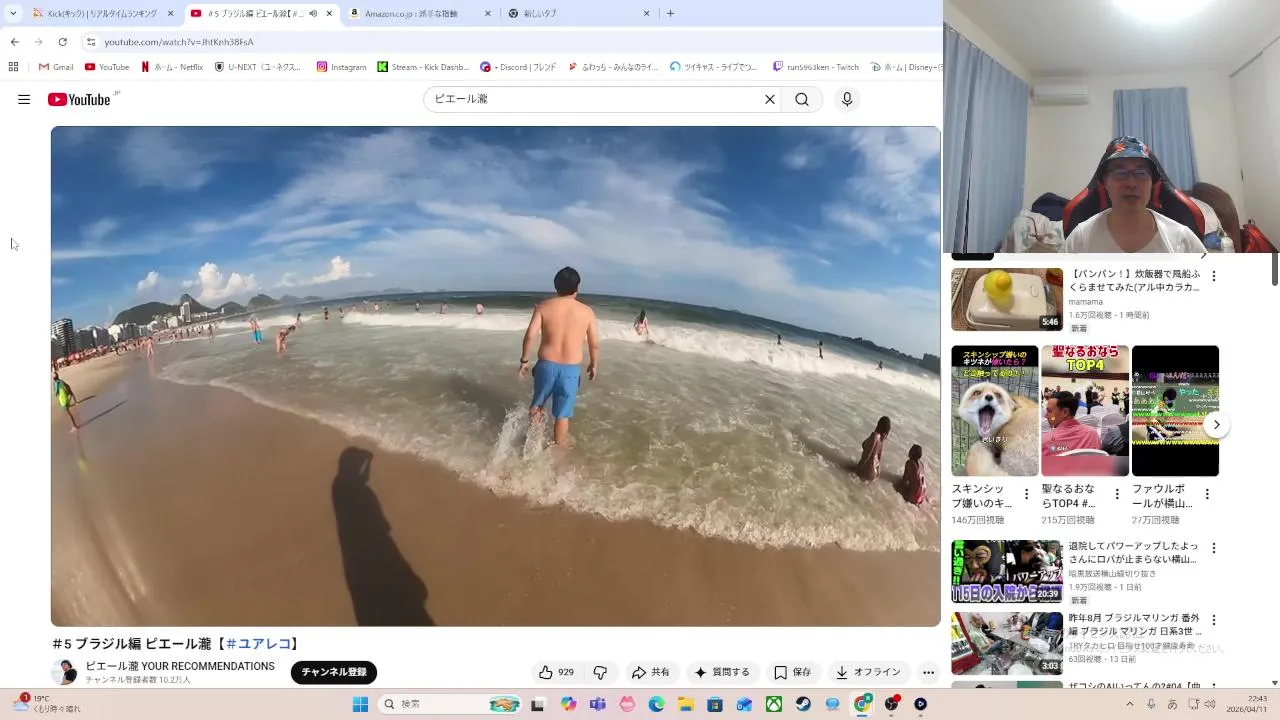
Task: Click the YouTube logo to go home
Action: [79, 99]
